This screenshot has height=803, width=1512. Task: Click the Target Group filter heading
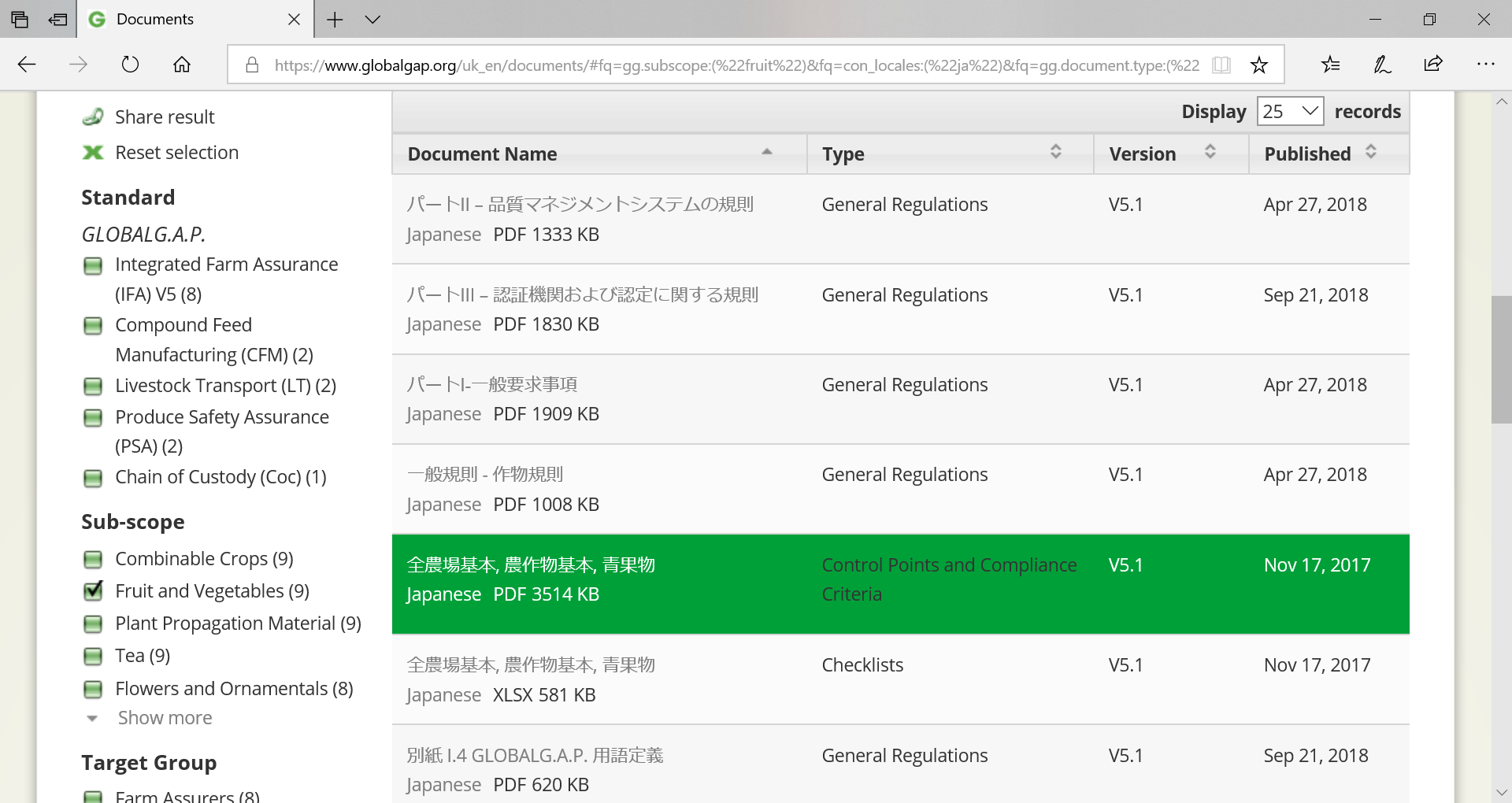pyautogui.click(x=149, y=763)
